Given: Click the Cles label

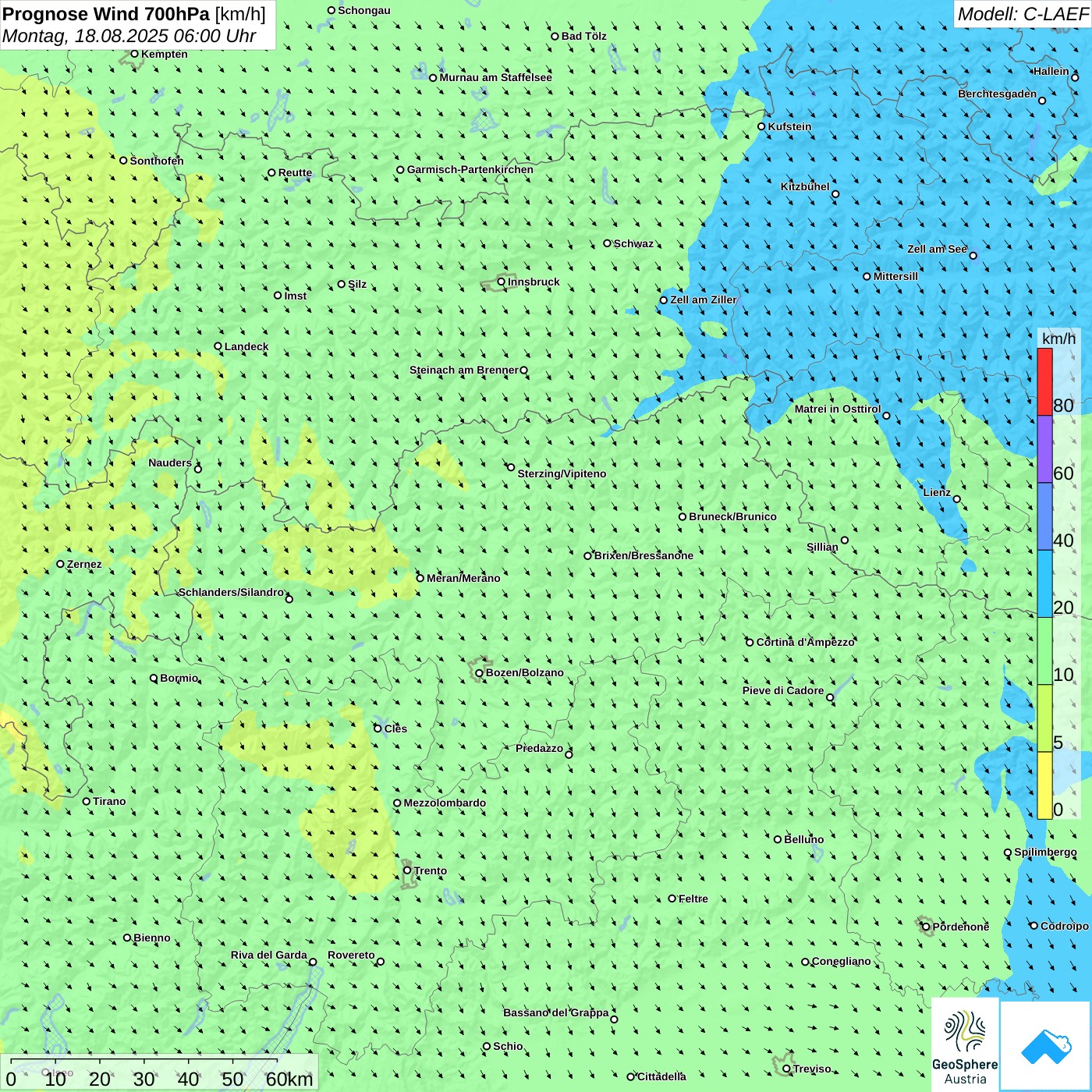Looking at the screenshot, I should [395, 729].
